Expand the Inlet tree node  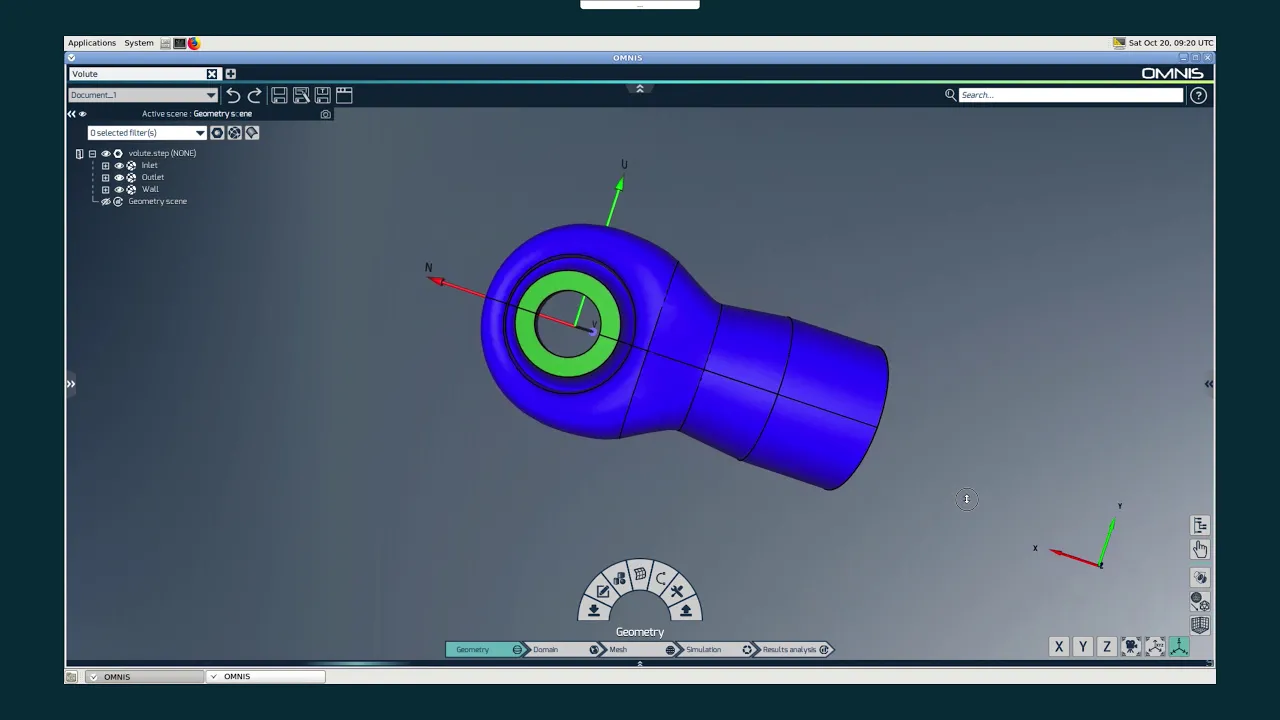105,165
